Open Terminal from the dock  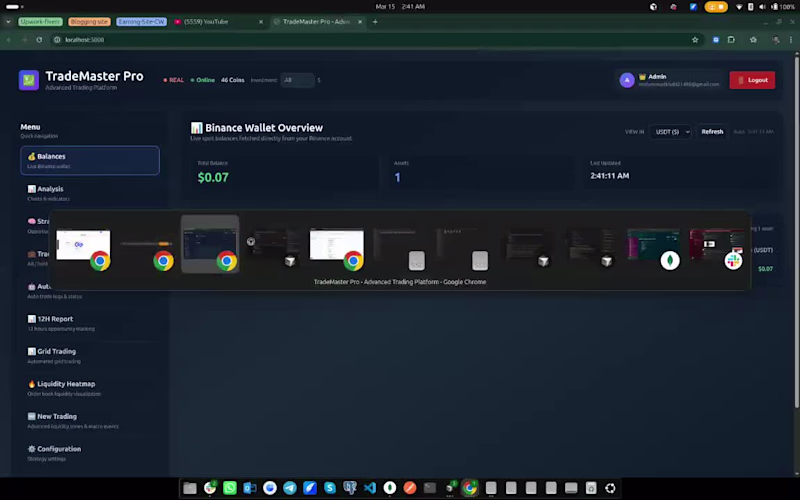click(430, 488)
